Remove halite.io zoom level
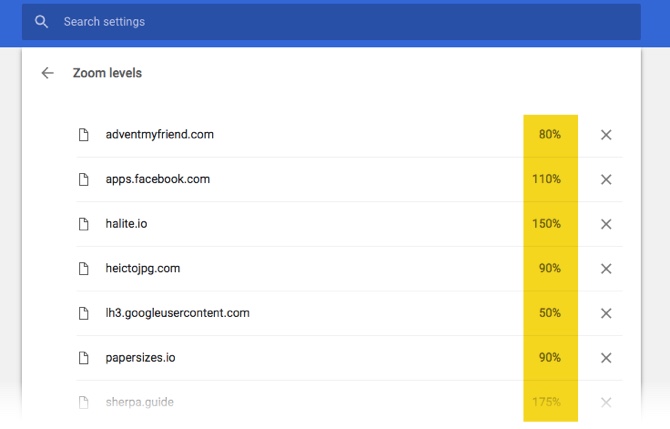Screen dimensions: 670x429 [x=606, y=224]
